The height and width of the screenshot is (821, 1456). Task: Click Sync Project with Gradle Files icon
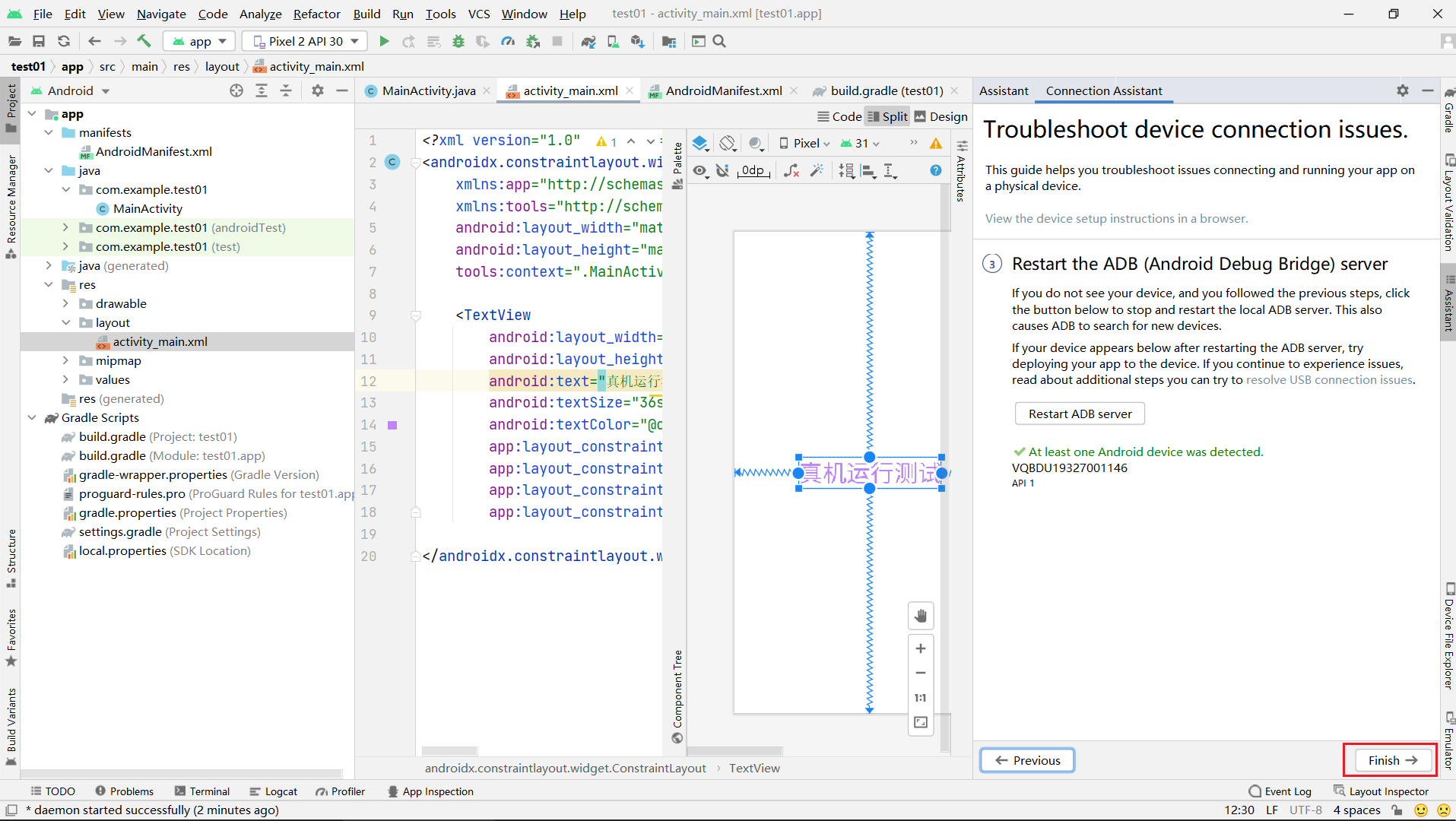[x=588, y=41]
